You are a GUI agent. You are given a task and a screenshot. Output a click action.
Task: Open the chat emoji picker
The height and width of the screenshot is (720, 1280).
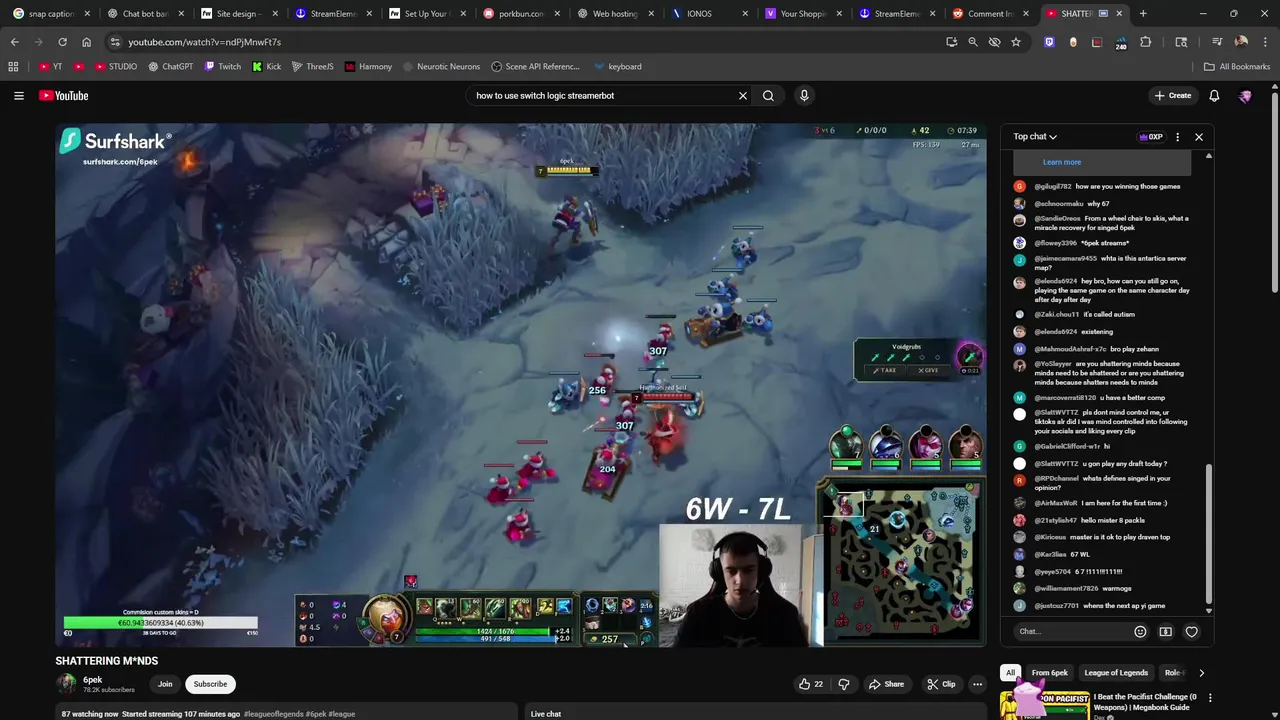click(1140, 632)
